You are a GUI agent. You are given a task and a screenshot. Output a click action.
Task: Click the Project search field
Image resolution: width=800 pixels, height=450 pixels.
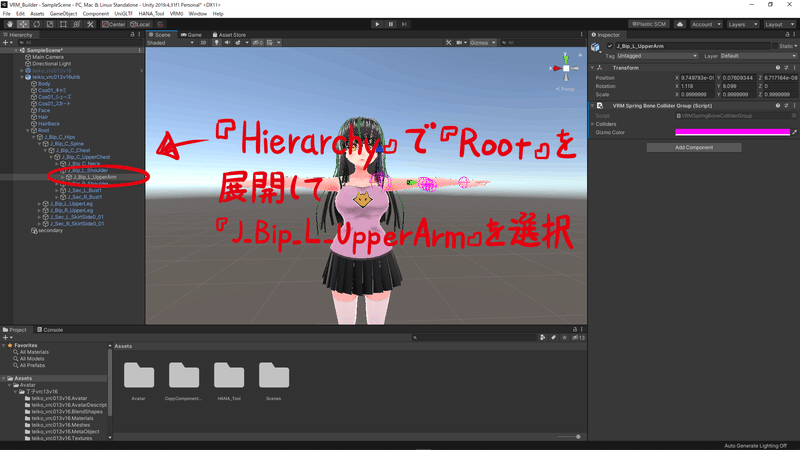click(473, 337)
